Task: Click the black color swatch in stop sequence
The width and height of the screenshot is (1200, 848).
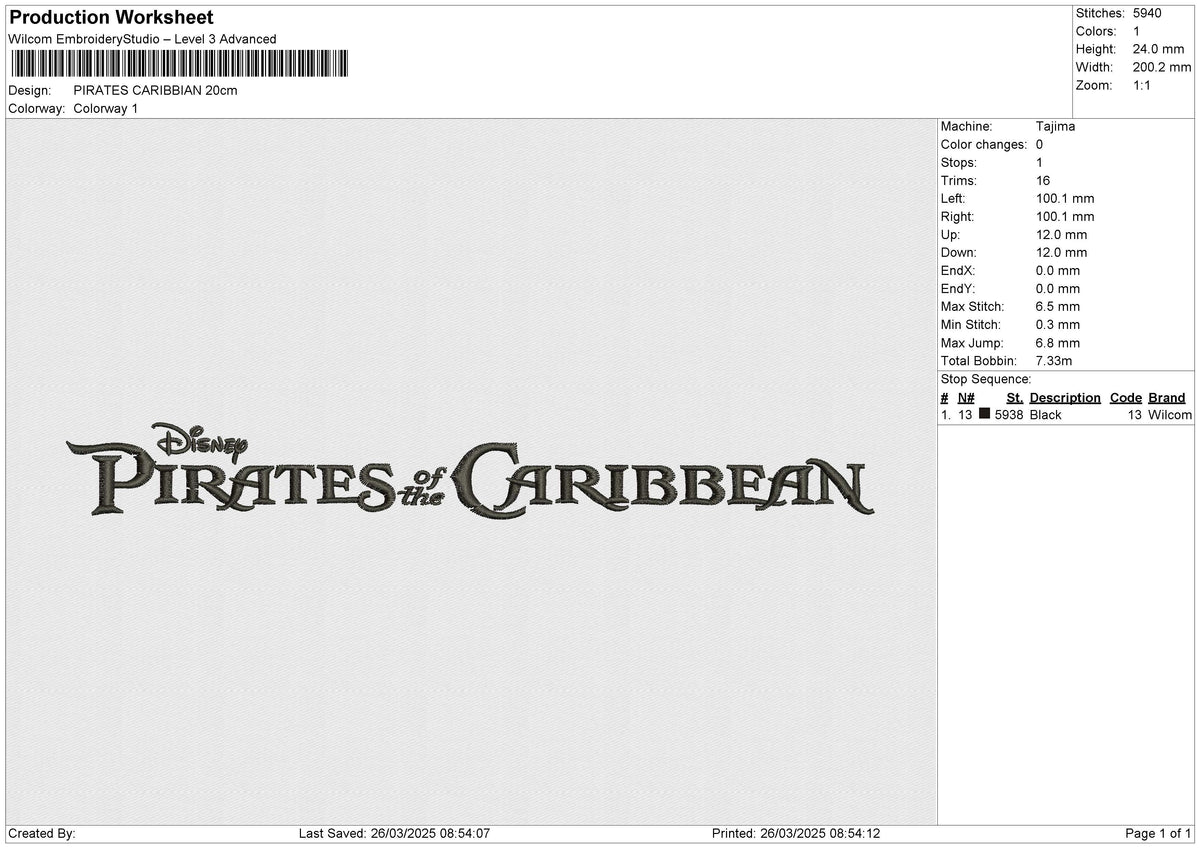Action: (x=985, y=414)
